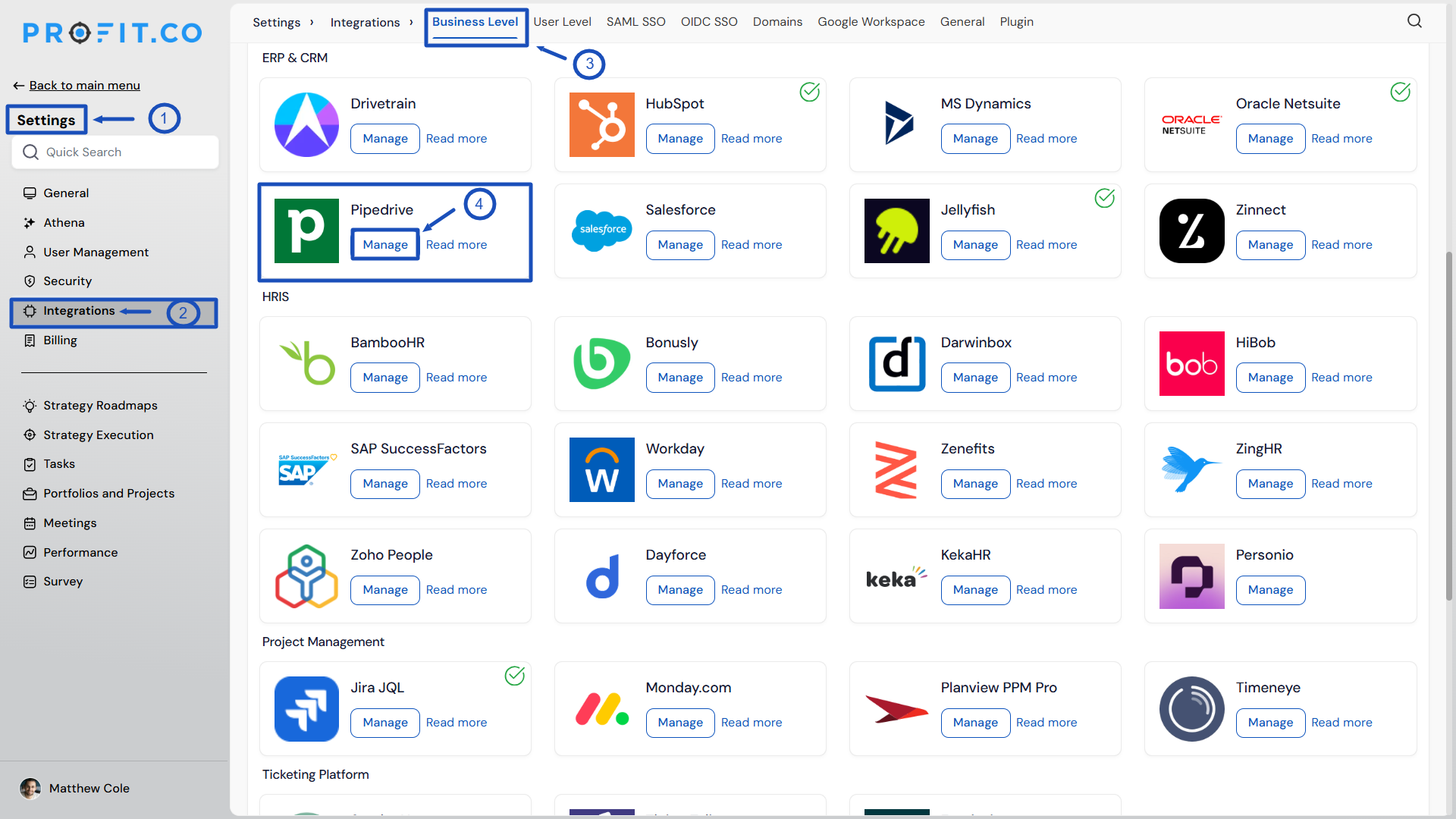Click the Quick Search field
The height and width of the screenshot is (819, 1456).
tap(115, 152)
